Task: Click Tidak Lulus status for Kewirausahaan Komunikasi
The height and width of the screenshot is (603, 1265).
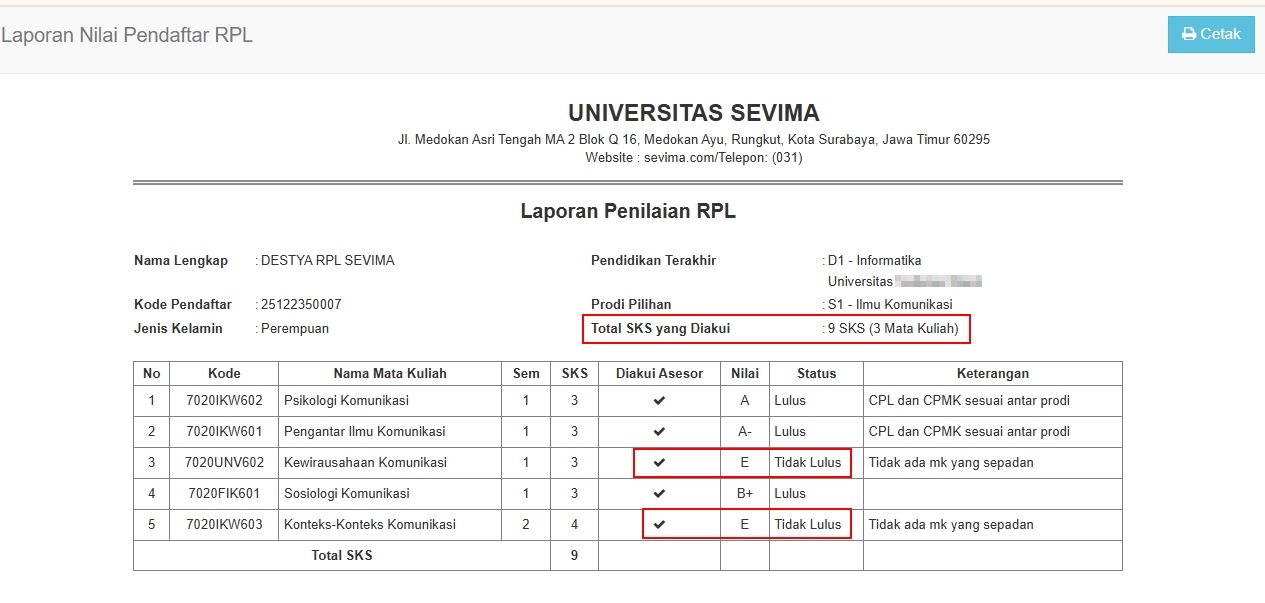Action: tap(807, 463)
